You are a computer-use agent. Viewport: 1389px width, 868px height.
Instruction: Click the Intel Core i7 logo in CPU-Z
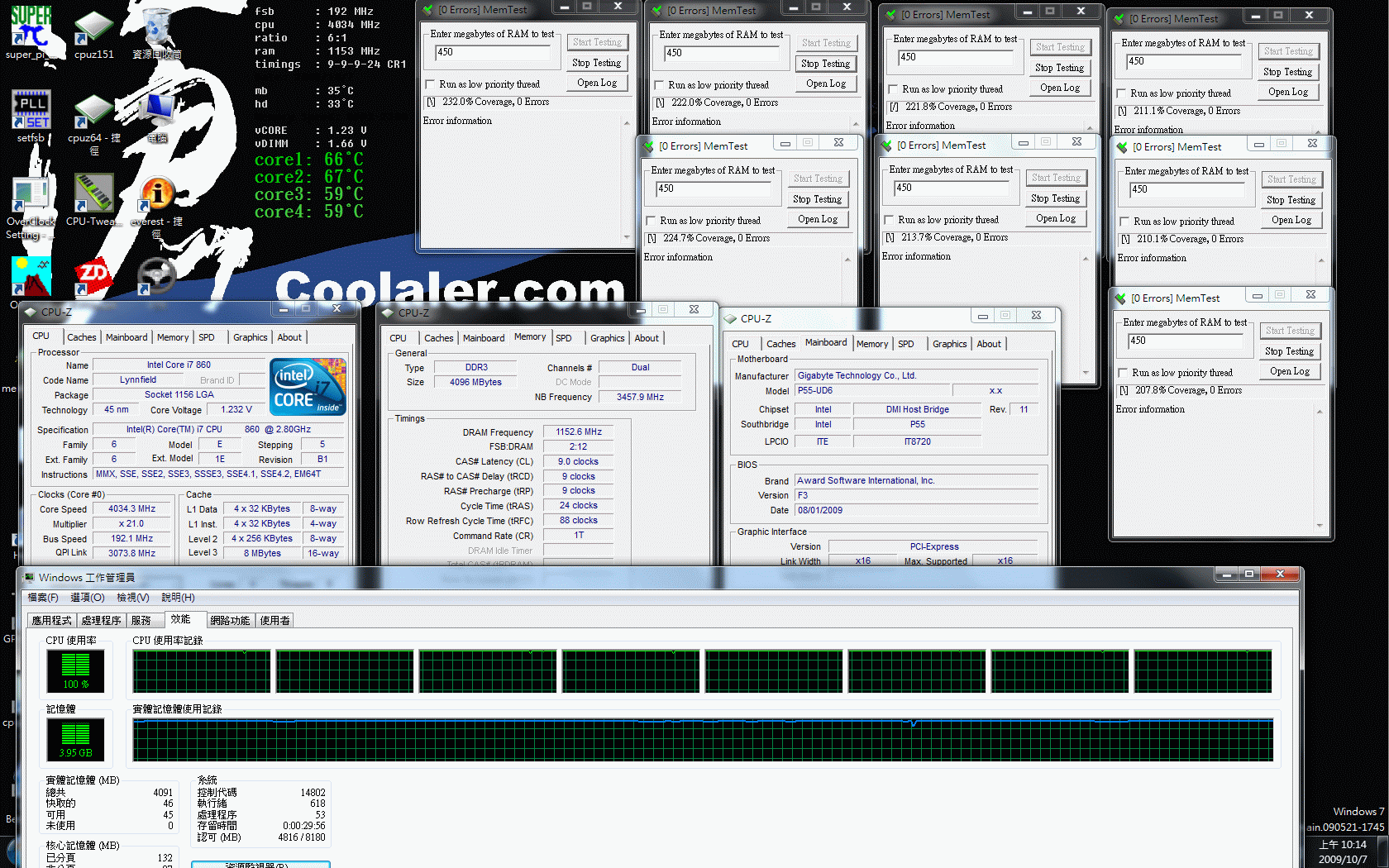pyautogui.click(x=308, y=386)
